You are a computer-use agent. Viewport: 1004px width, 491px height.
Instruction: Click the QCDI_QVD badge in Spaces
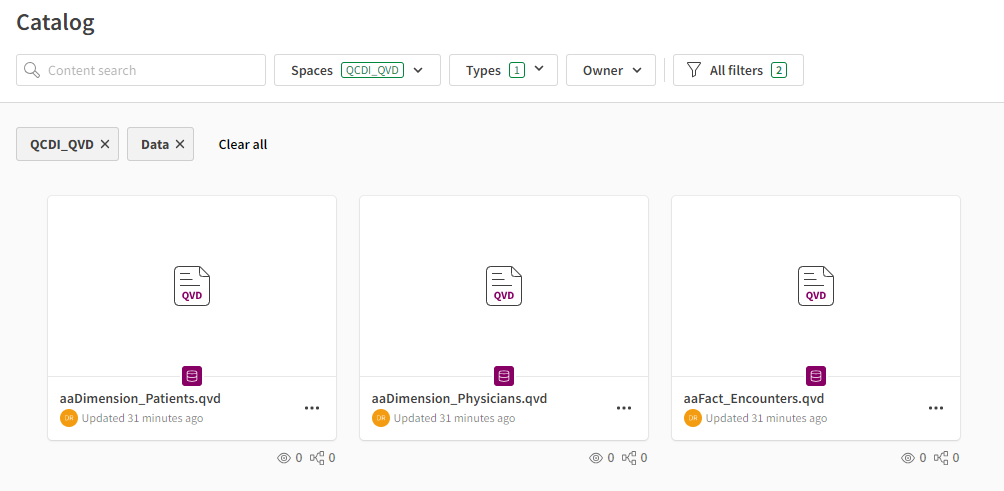click(x=373, y=70)
